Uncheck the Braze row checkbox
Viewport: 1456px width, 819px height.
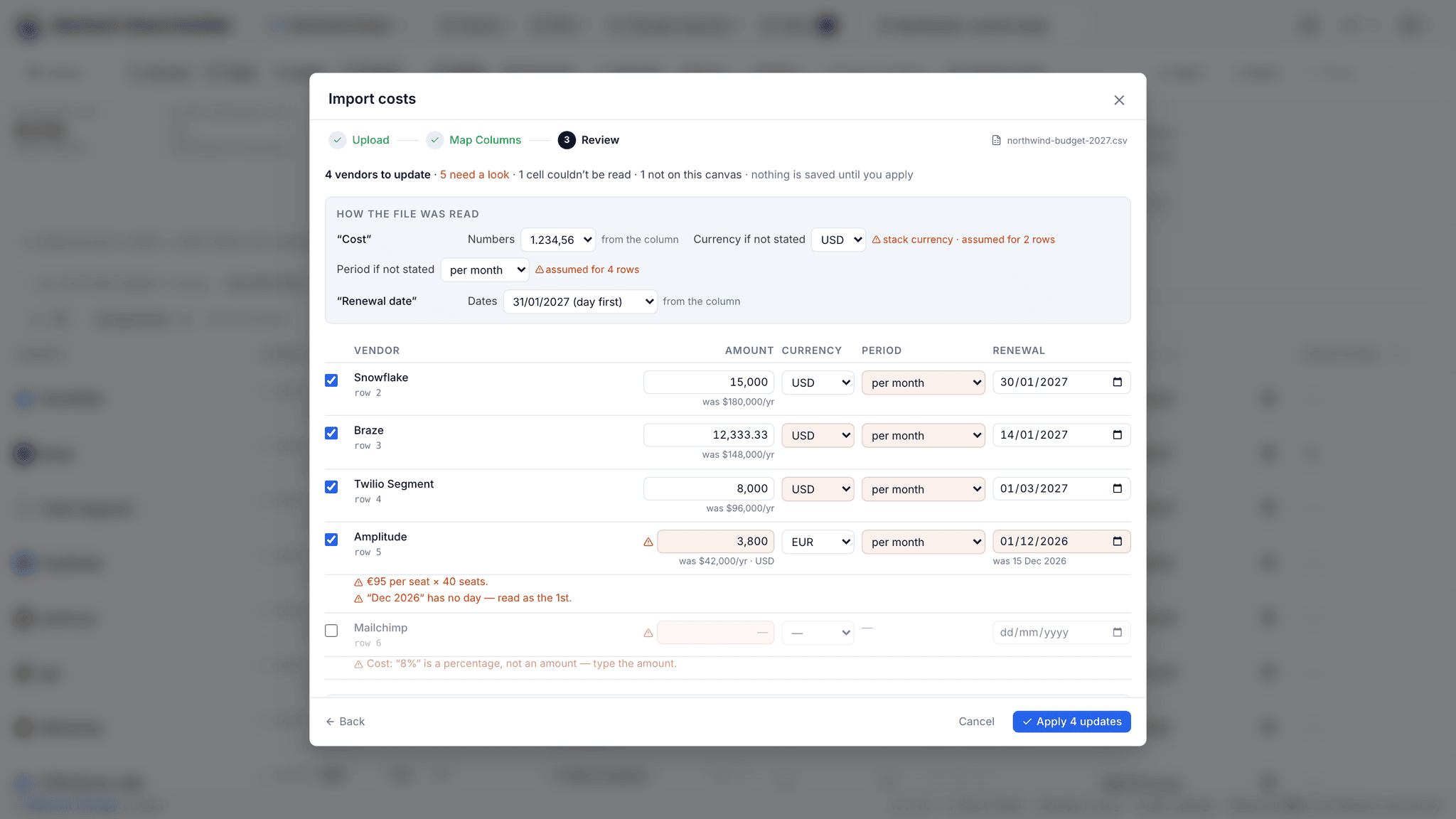coord(331,433)
